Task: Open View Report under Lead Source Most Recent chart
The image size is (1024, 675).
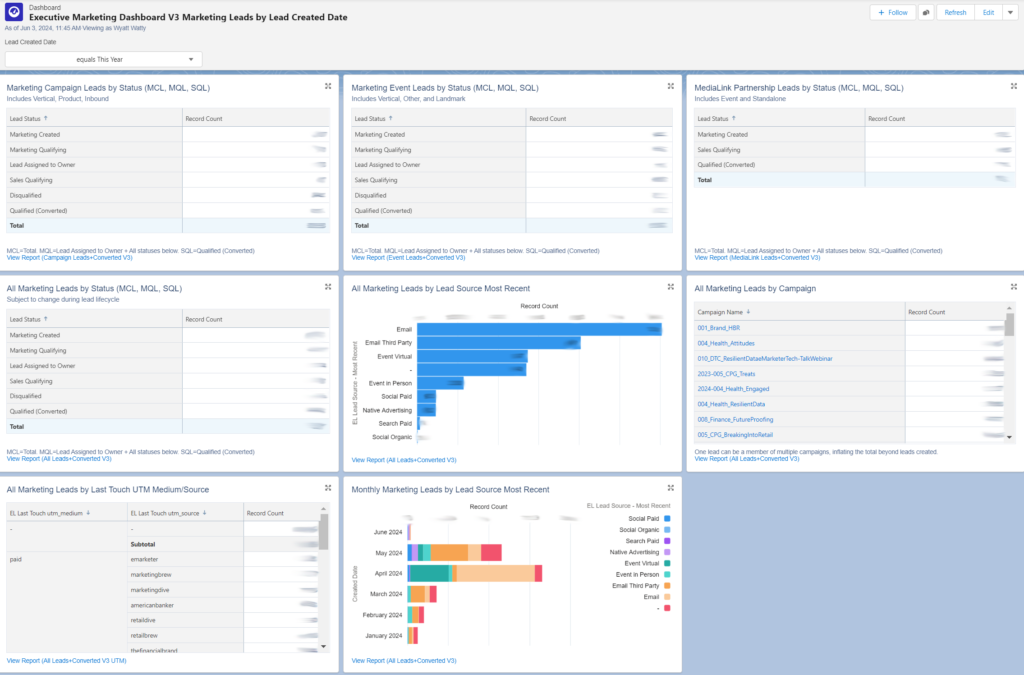Action: [x=404, y=460]
